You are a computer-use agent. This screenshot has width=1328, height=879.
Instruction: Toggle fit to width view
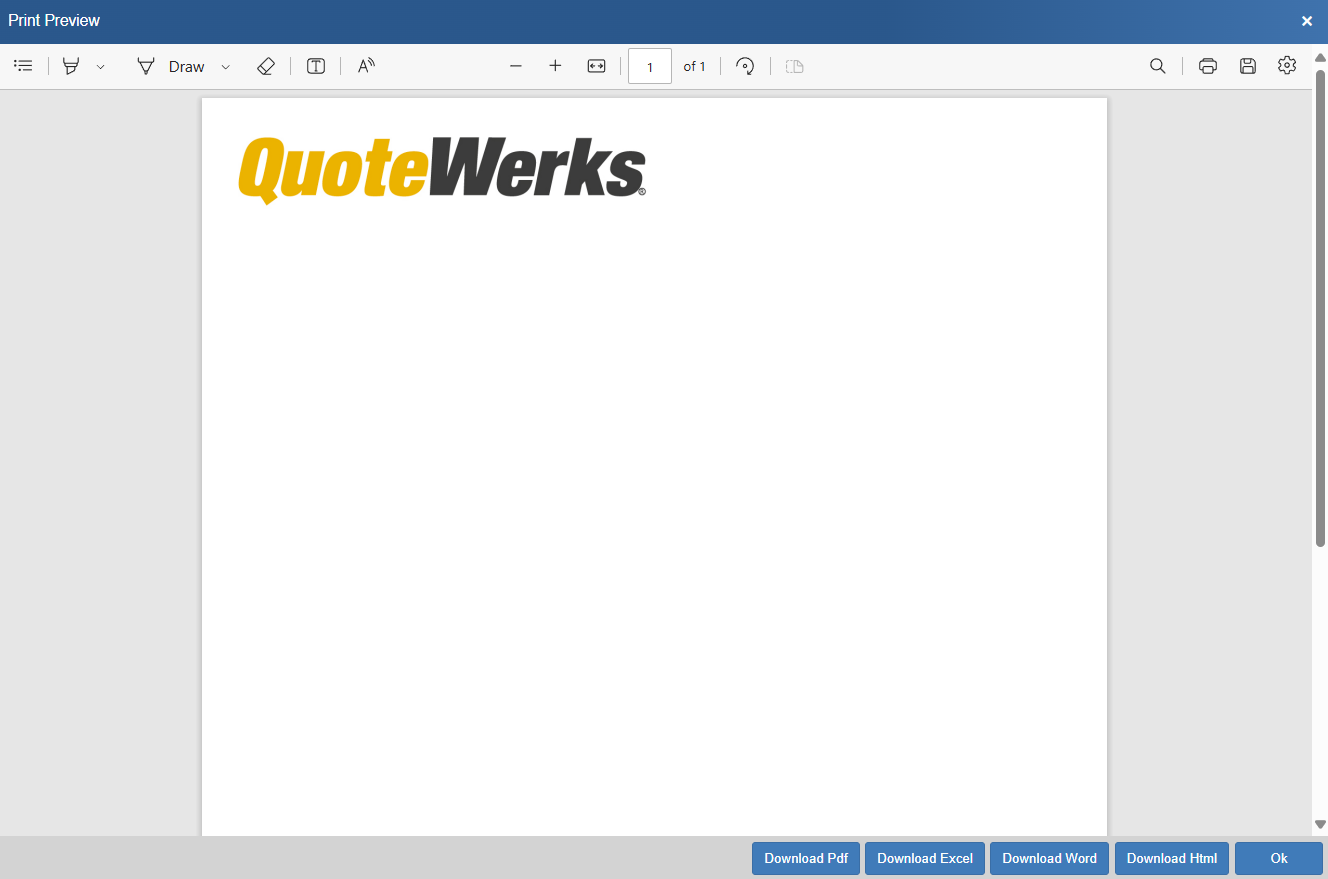[x=596, y=66]
